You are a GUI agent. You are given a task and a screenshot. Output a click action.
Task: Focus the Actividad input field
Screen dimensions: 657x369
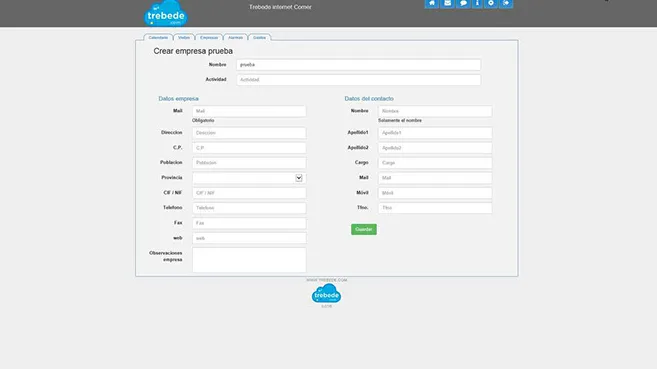pos(359,80)
